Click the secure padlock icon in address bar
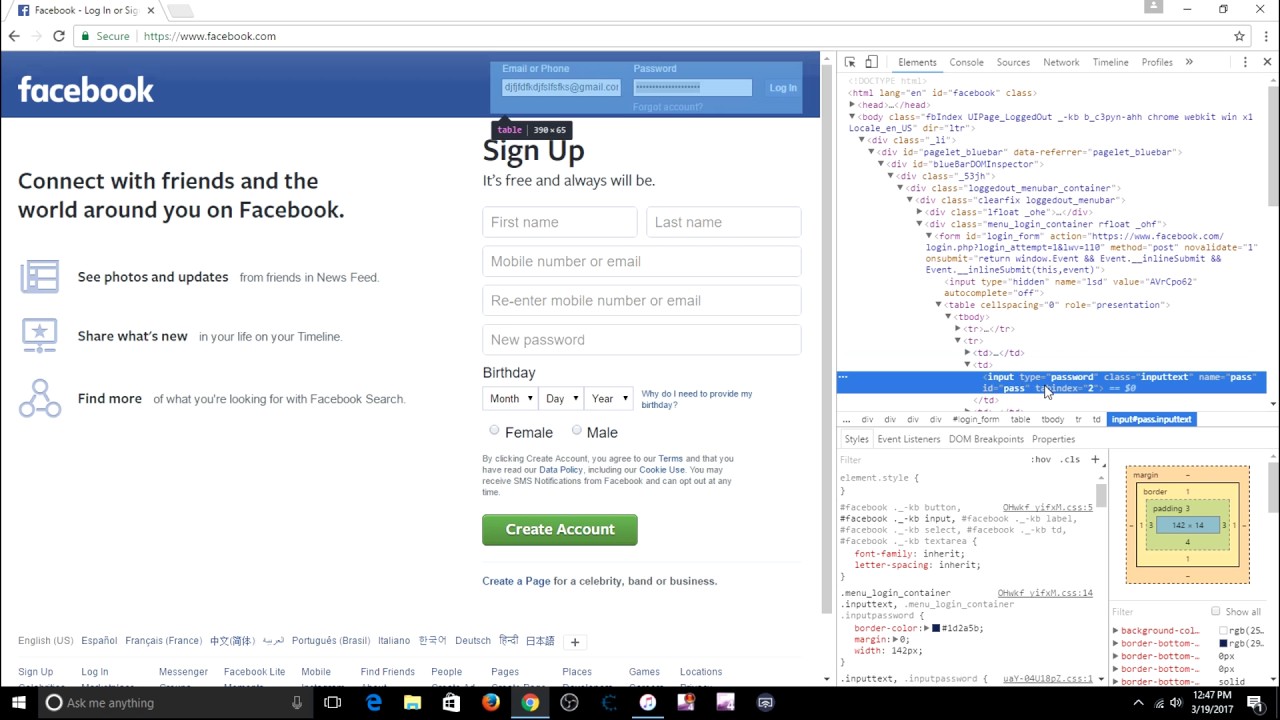This screenshot has height=720, width=1280. (x=86, y=36)
